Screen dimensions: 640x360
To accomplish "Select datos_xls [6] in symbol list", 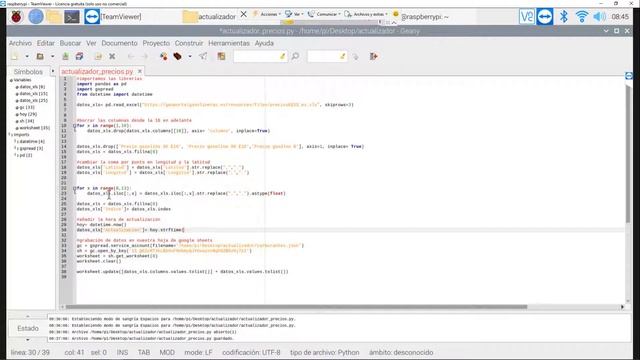I will [32, 87].
